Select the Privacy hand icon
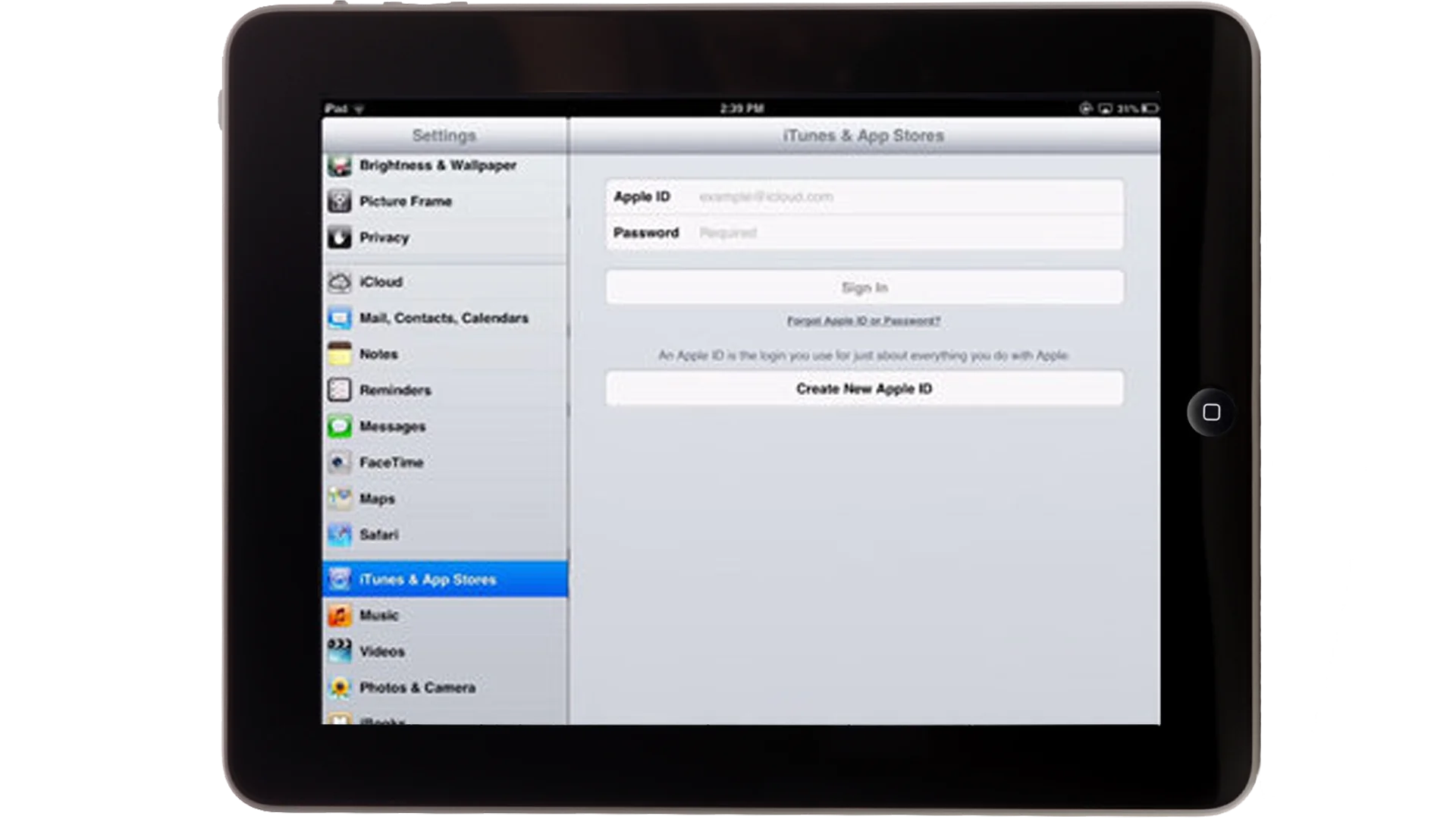 coord(340,237)
